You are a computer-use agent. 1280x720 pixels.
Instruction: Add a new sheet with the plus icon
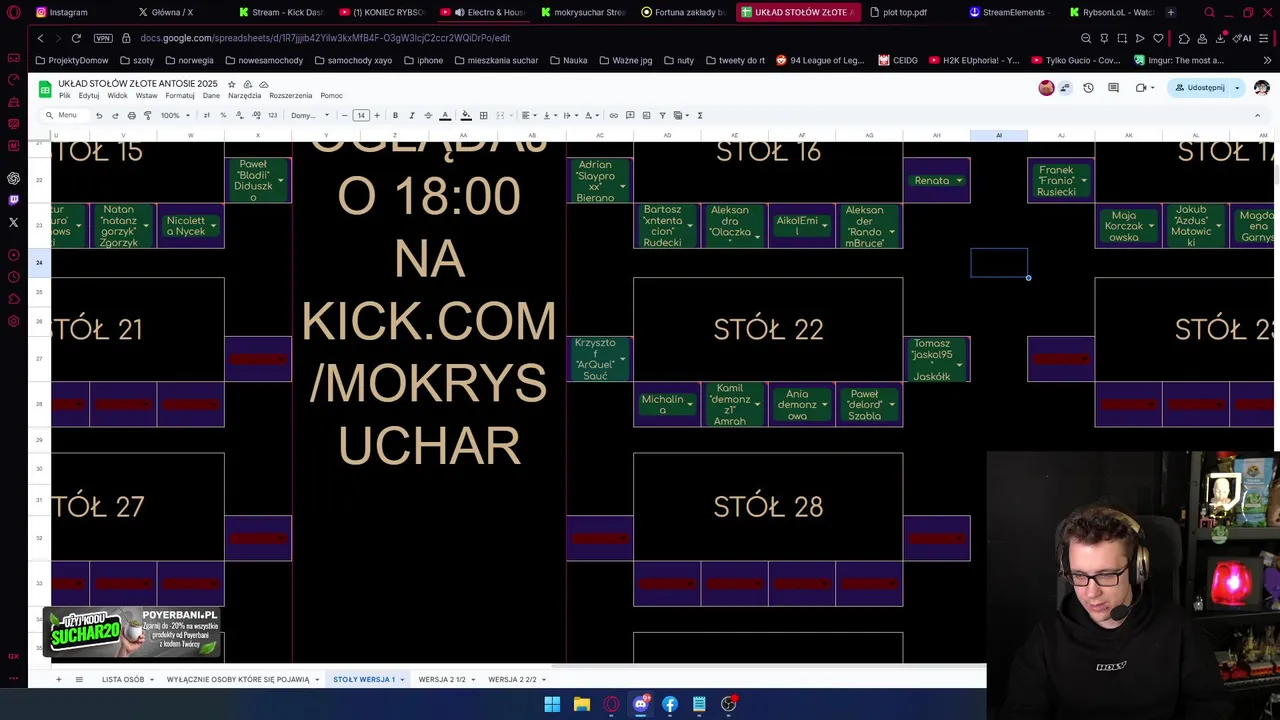[x=58, y=680]
